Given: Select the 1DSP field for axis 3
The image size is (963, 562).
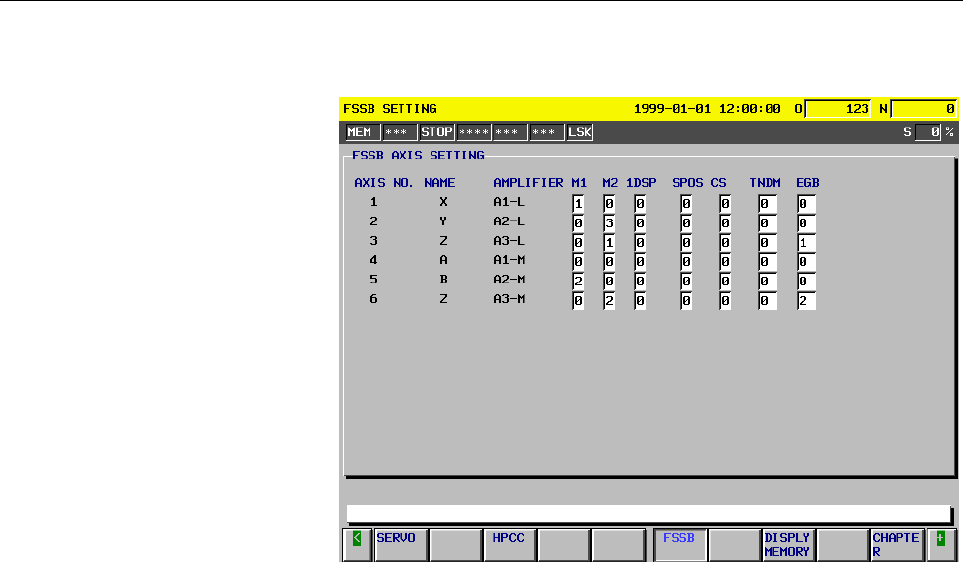Looking at the screenshot, I should pyautogui.click(x=640, y=243).
